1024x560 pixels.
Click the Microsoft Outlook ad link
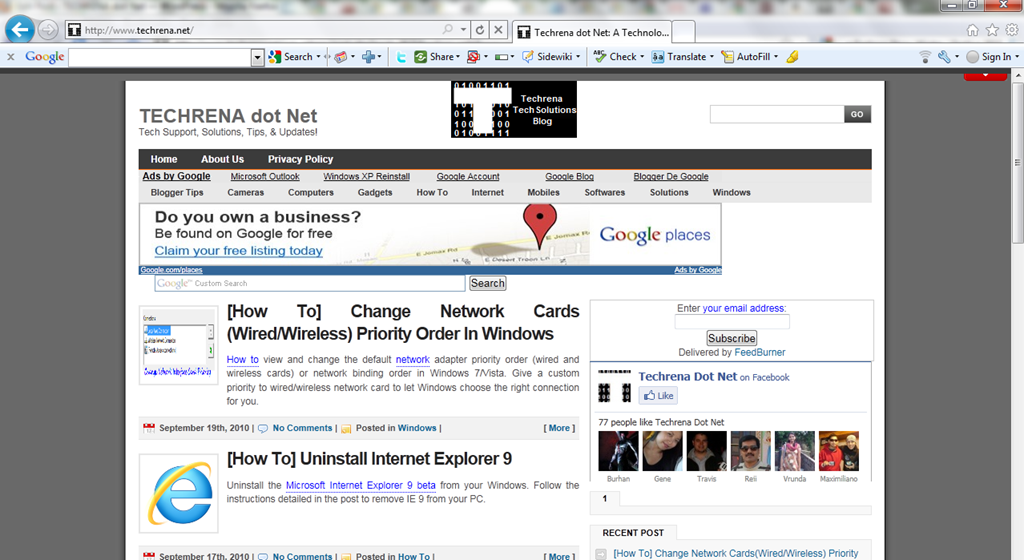[265, 176]
